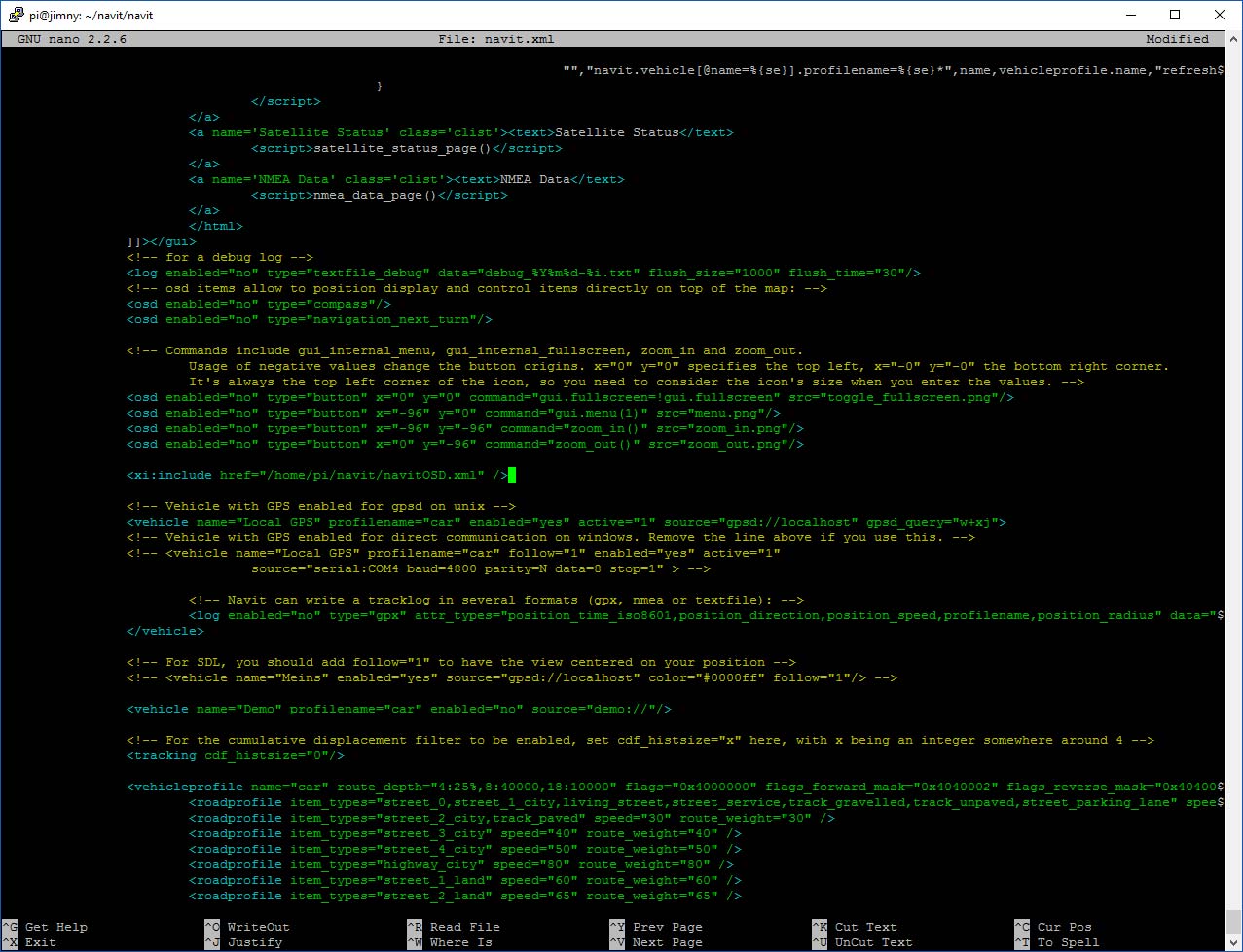
Task: Click the roadprofile street_3_city line
Action: [x=465, y=833]
